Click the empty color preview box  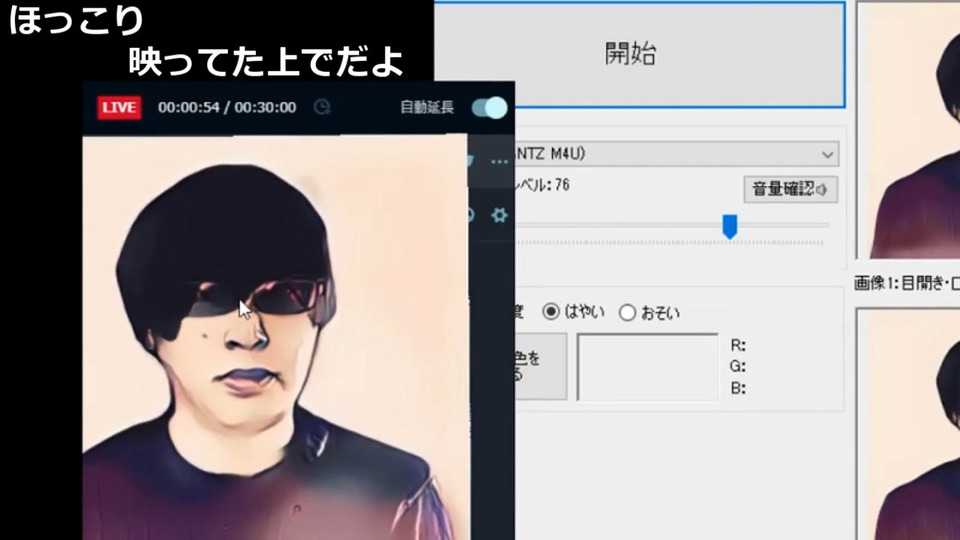coord(648,367)
